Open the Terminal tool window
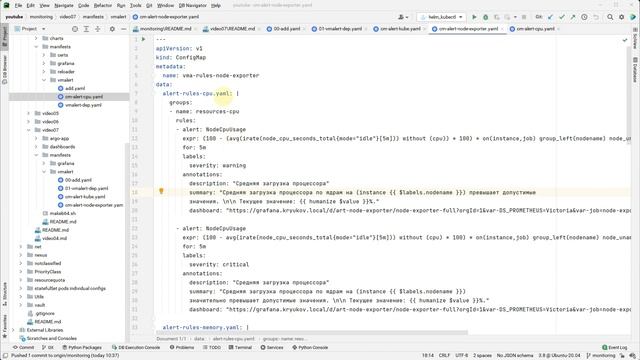Image resolution: width=640 pixels, height=360 pixels. click(x=240, y=348)
